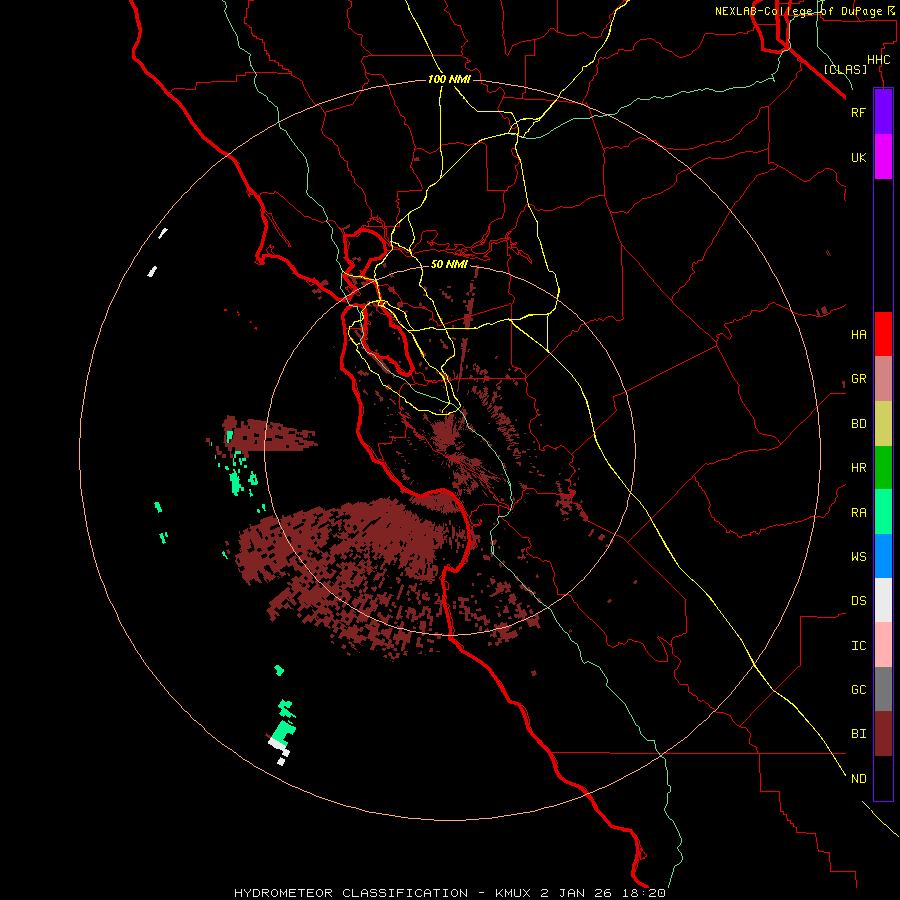The image size is (900, 900).
Task: Click the ND black legend block
Action: point(883,778)
